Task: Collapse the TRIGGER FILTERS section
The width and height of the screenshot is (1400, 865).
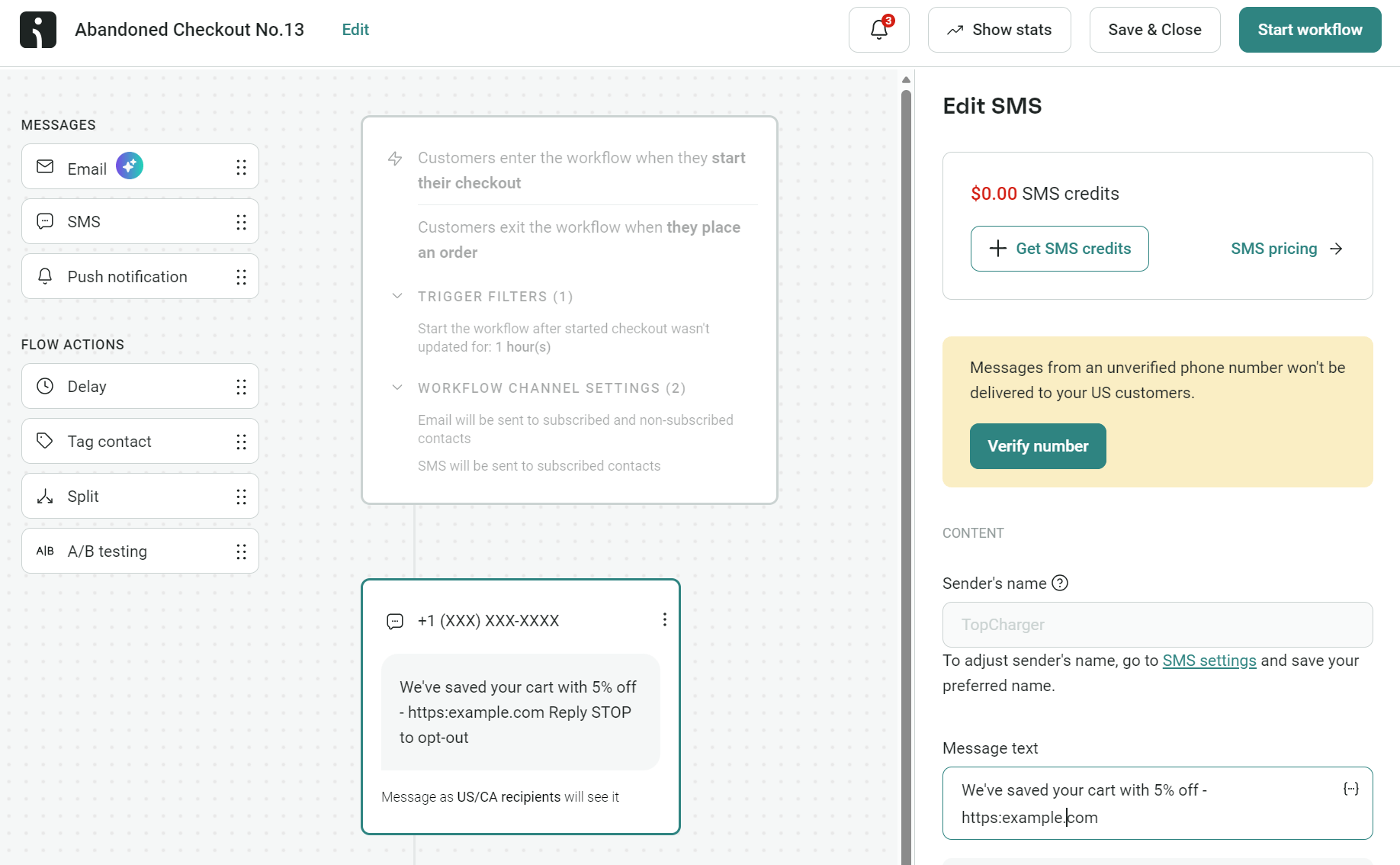Action: 397,296
